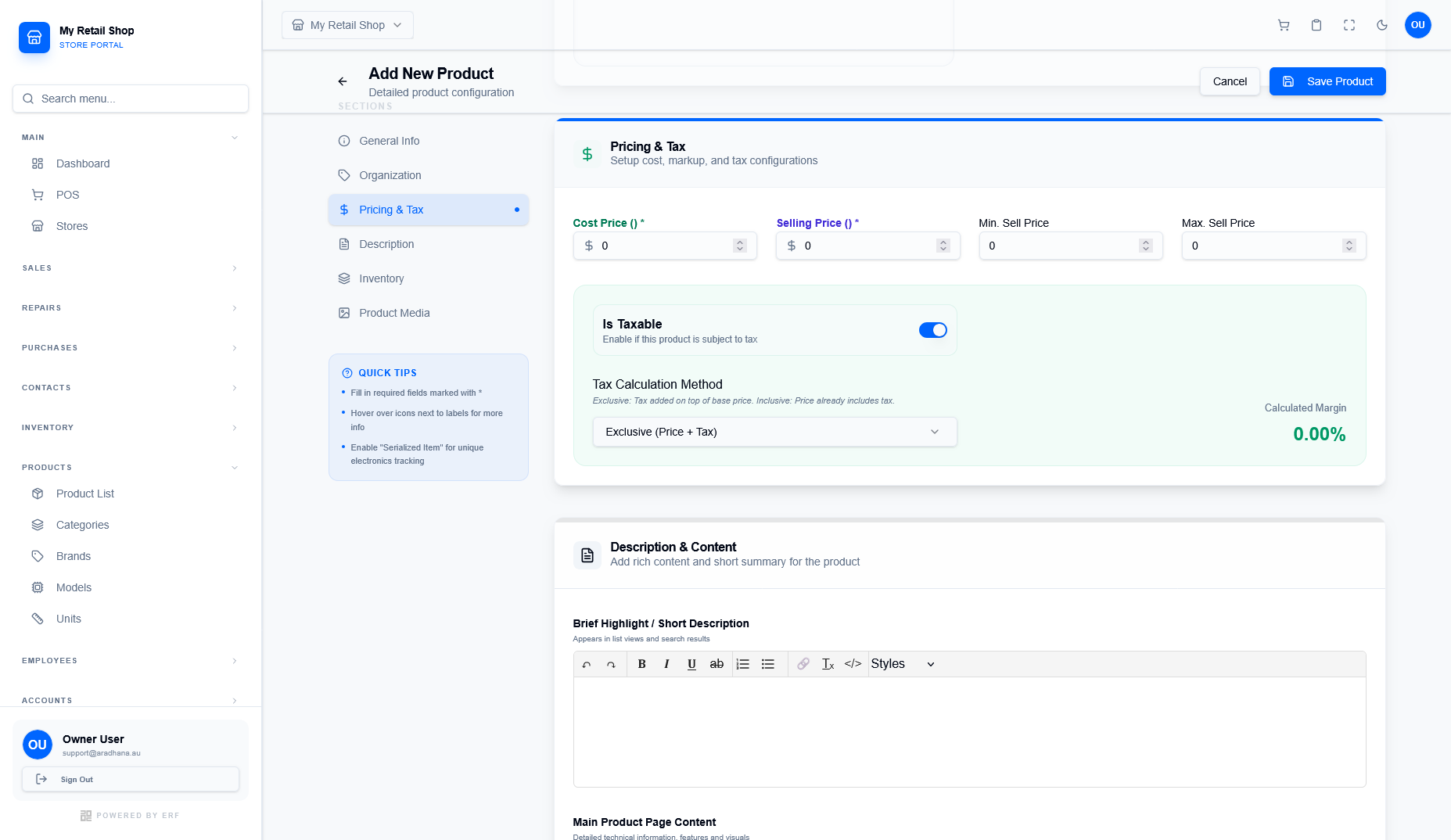This screenshot has height=840, width=1451.
Task: Open Brands in sidebar
Action: (x=131, y=556)
